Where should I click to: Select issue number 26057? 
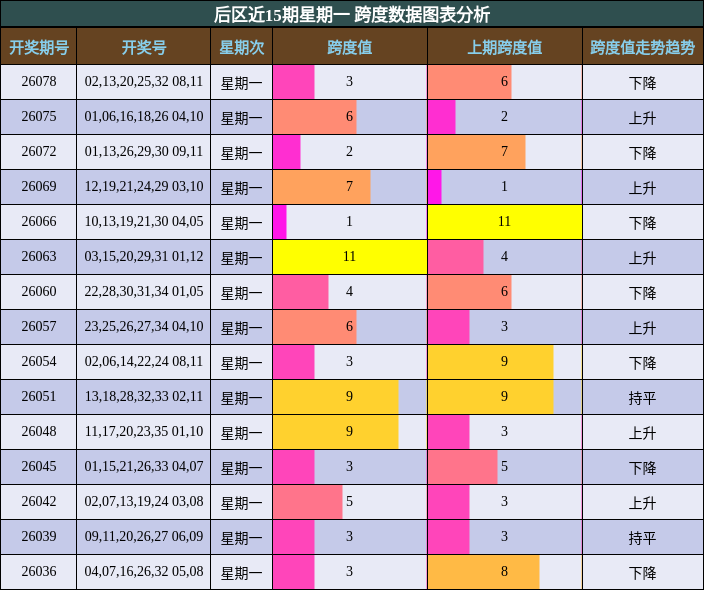pyautogui.click(x=39, y=326)
